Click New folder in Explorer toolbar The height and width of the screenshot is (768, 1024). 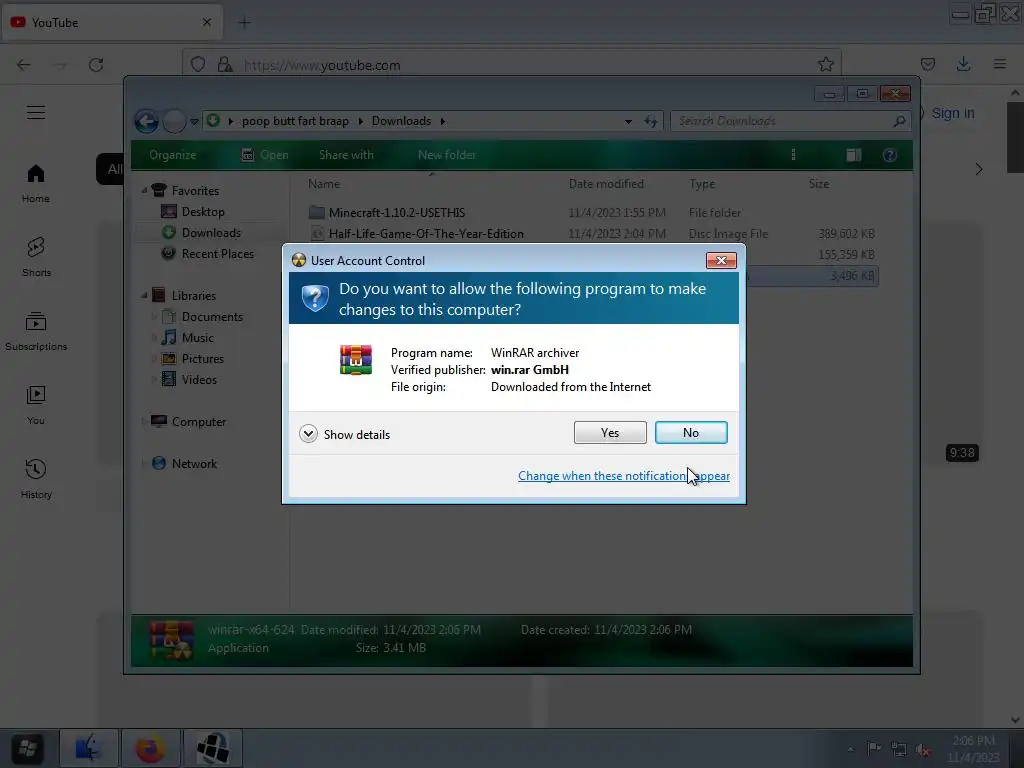pos(447,155)
